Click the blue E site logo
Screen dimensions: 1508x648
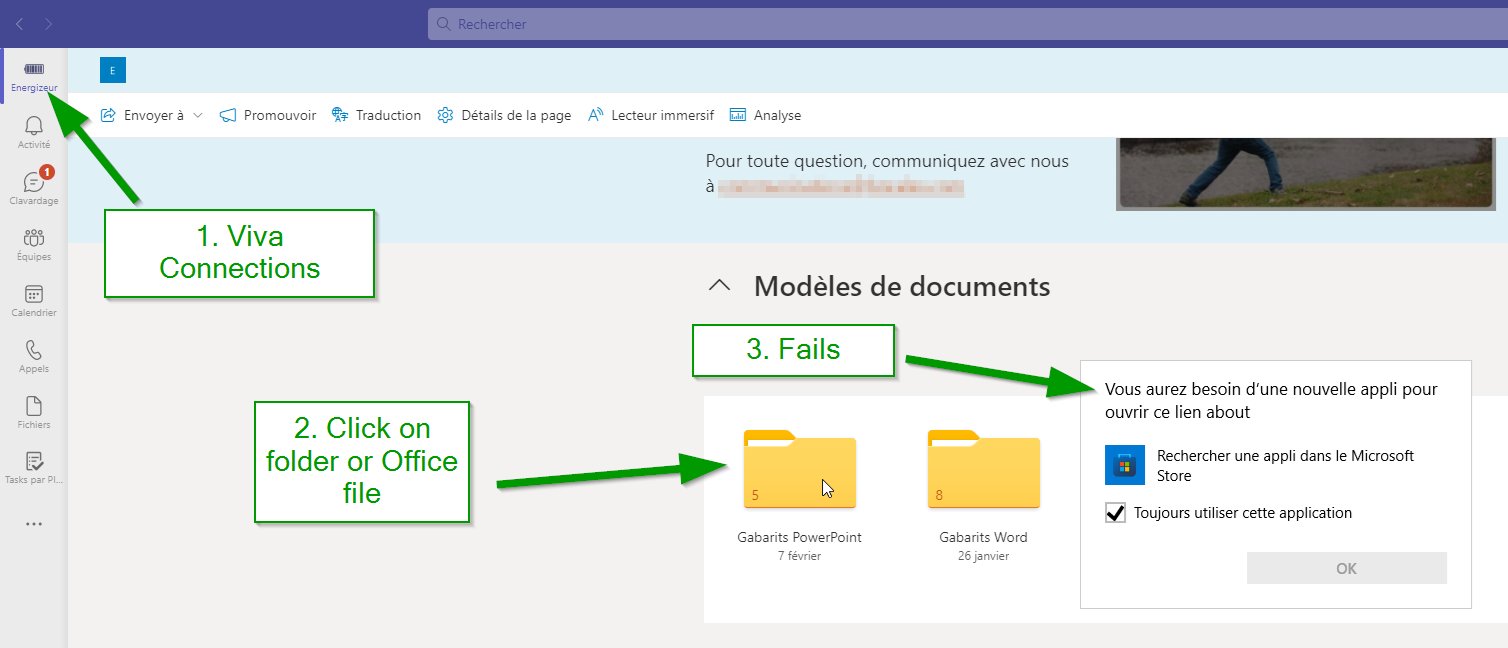pos(113,70)
